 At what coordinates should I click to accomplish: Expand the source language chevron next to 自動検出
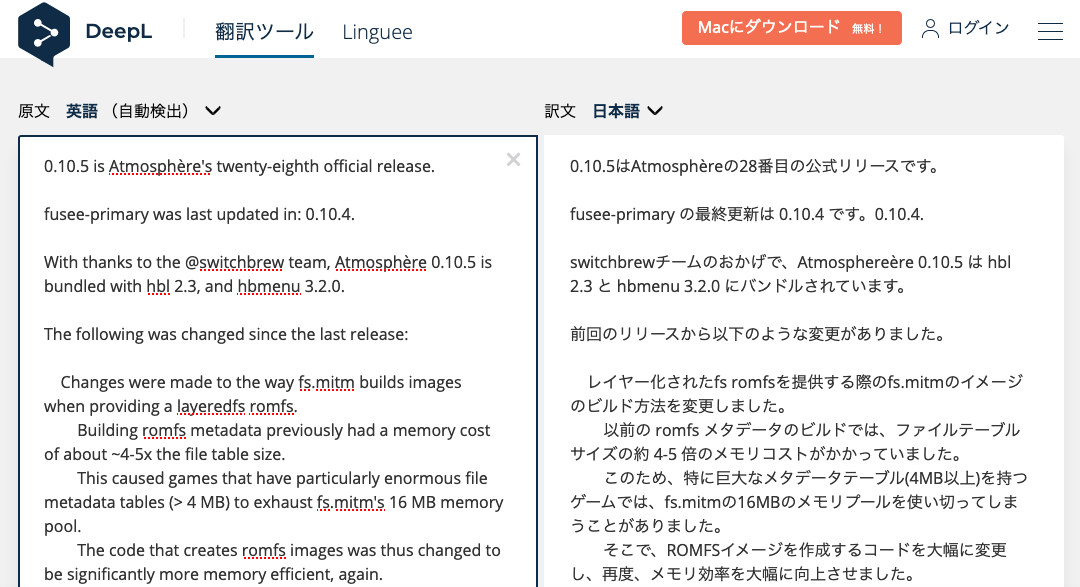(x=213, y=111)
